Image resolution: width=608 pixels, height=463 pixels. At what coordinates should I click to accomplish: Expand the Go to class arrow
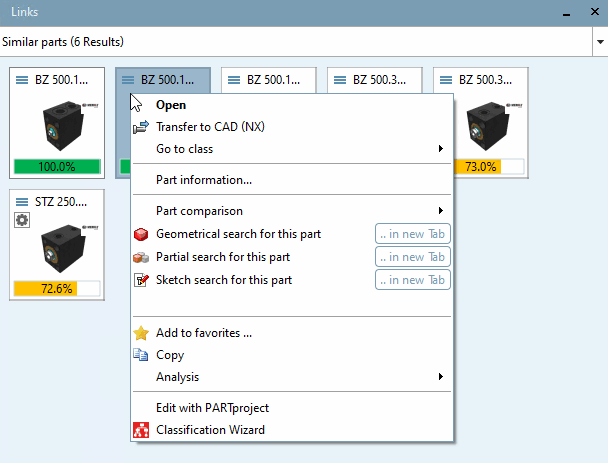(x=440, y=149)
